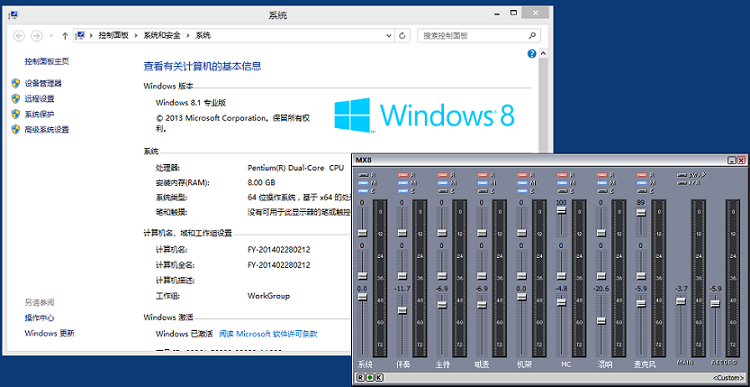Viewport: 750px width, 387px height.
Task: Open the address bar history dropdown arrow
Action: [x=389, y=35]
